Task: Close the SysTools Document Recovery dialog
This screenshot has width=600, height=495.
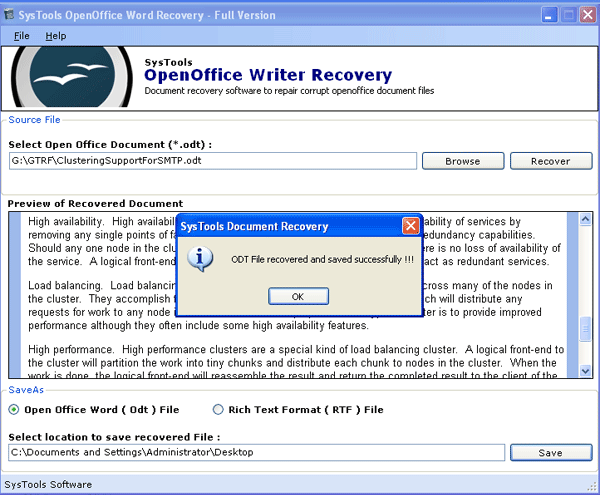Action: click(411, 226)
